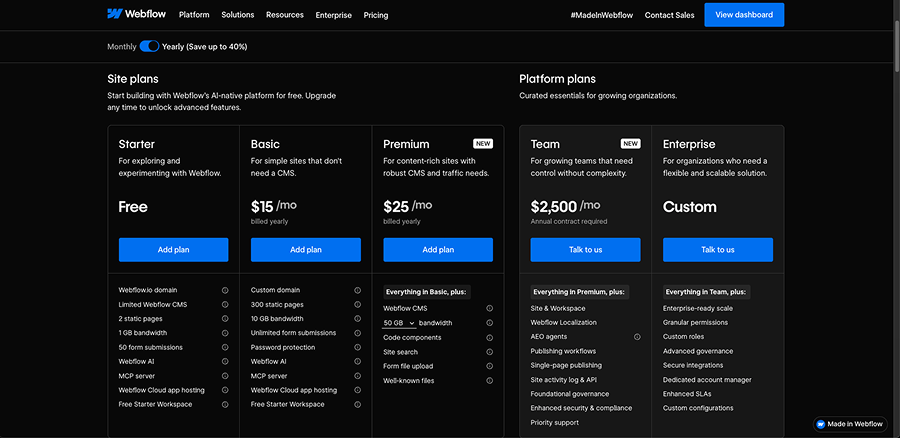Click Talk to us for Enterprise plan
The width and height of the screenshot is (900, 438).
click(x=718, y=250)
